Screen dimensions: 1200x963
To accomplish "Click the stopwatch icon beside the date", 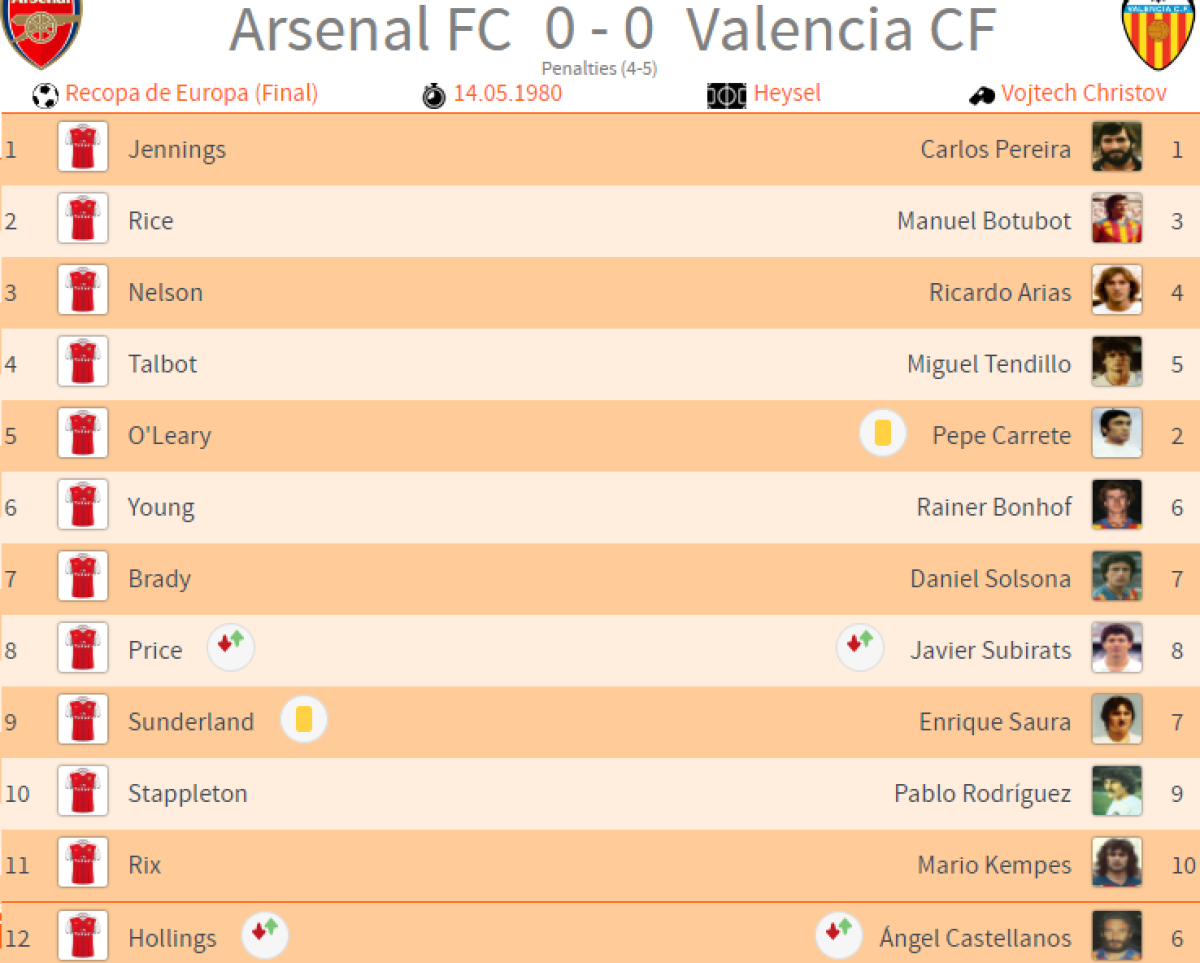I will point(434,96).
